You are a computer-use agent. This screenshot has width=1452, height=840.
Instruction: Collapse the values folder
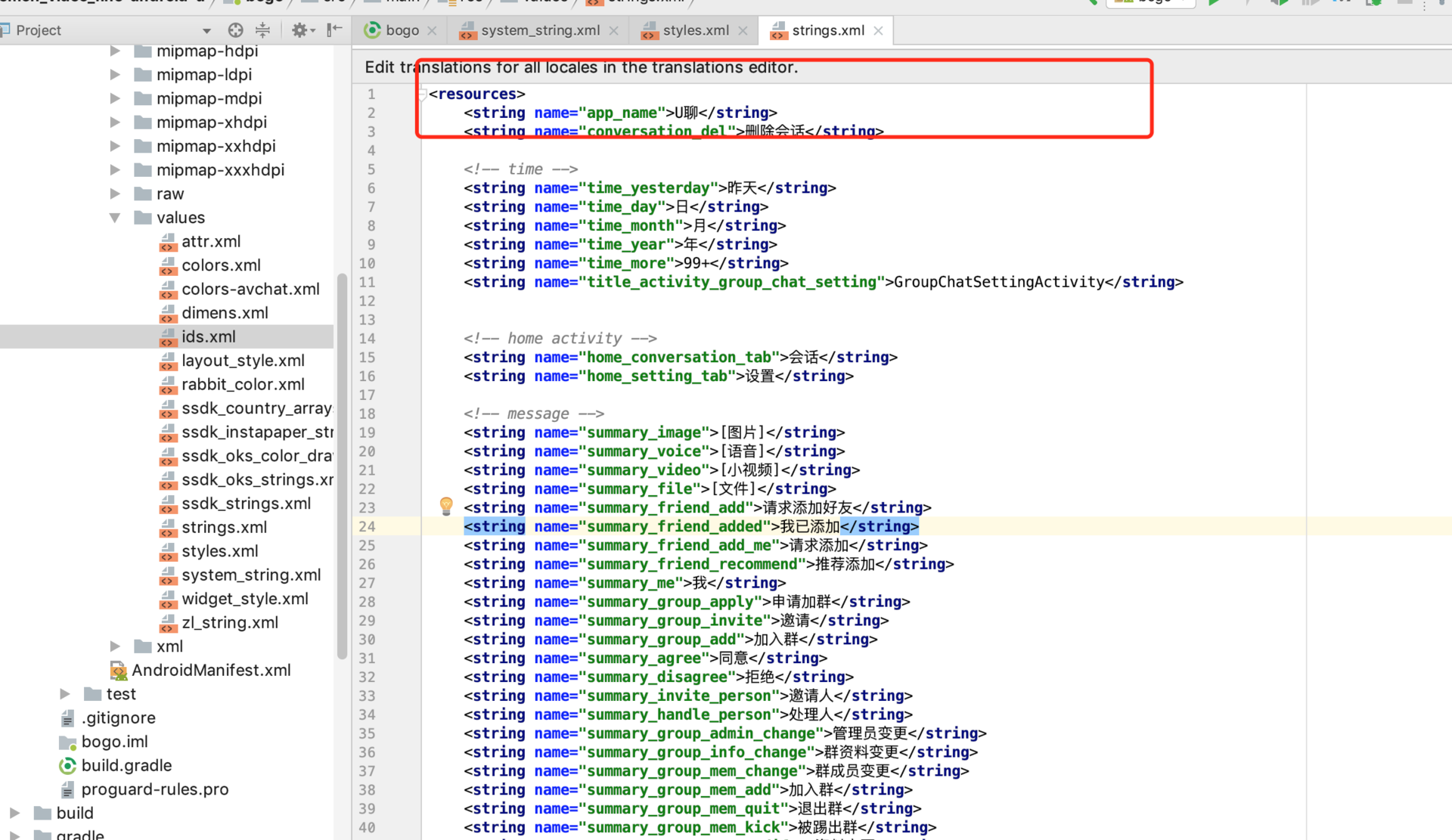[x=115, y=218]
